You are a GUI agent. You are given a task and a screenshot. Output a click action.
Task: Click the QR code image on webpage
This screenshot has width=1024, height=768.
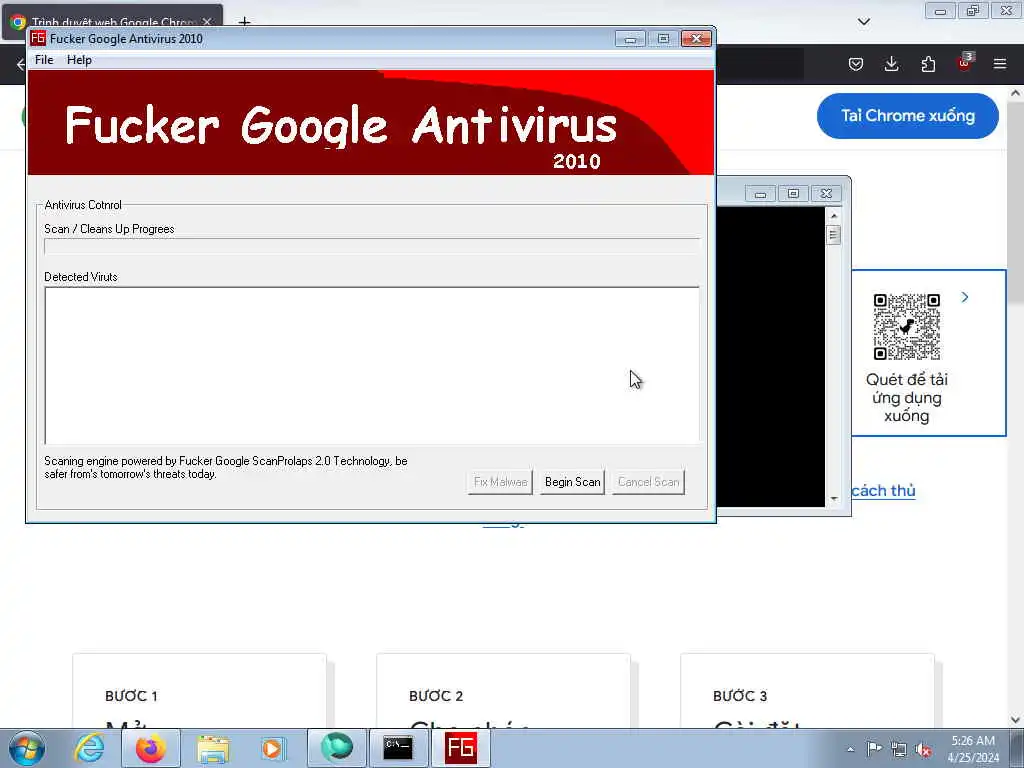[906, 327]
